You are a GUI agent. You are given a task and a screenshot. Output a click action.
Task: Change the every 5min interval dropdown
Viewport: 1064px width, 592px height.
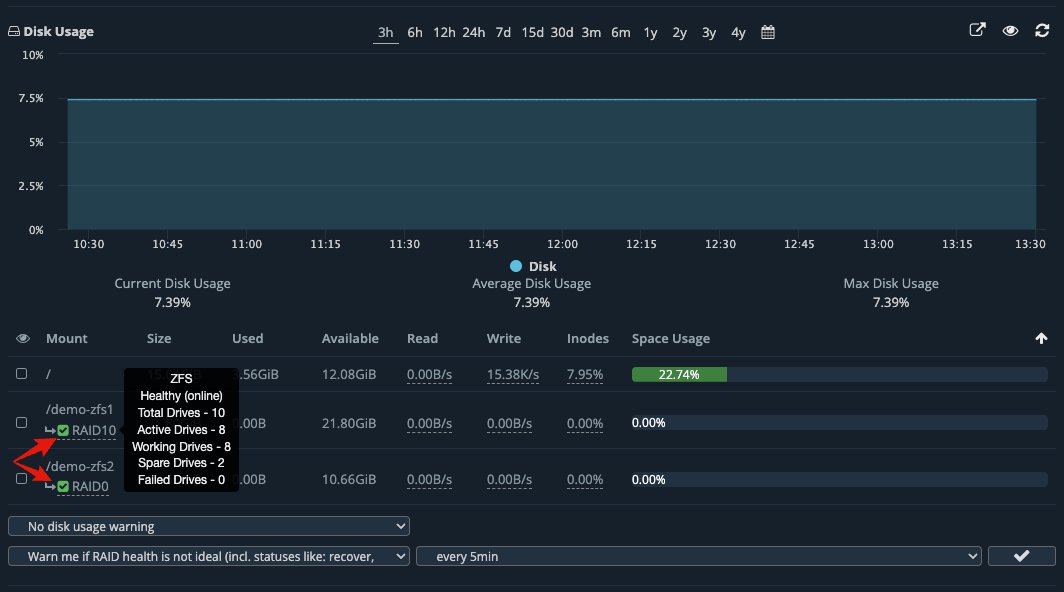pyautogui.click(x=700, y=556)
